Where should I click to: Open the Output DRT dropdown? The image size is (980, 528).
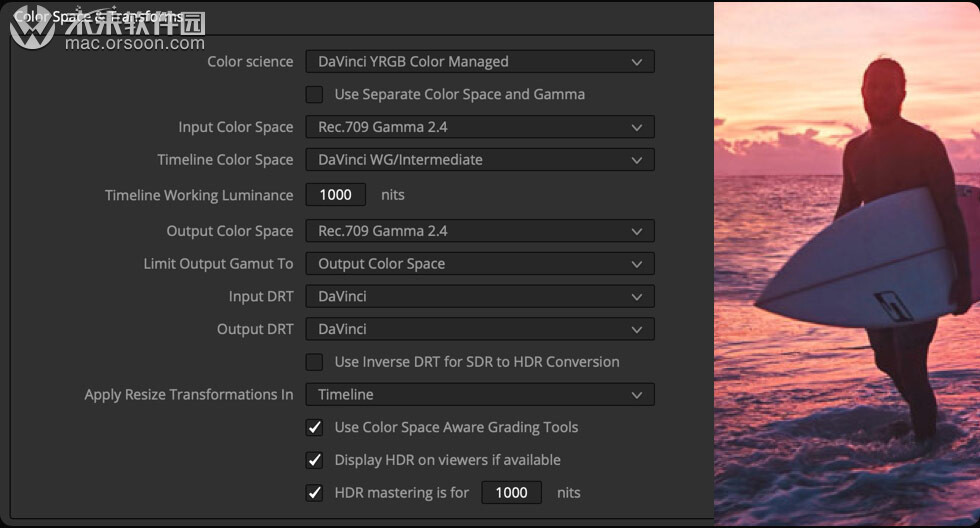(x=480, y=329)
